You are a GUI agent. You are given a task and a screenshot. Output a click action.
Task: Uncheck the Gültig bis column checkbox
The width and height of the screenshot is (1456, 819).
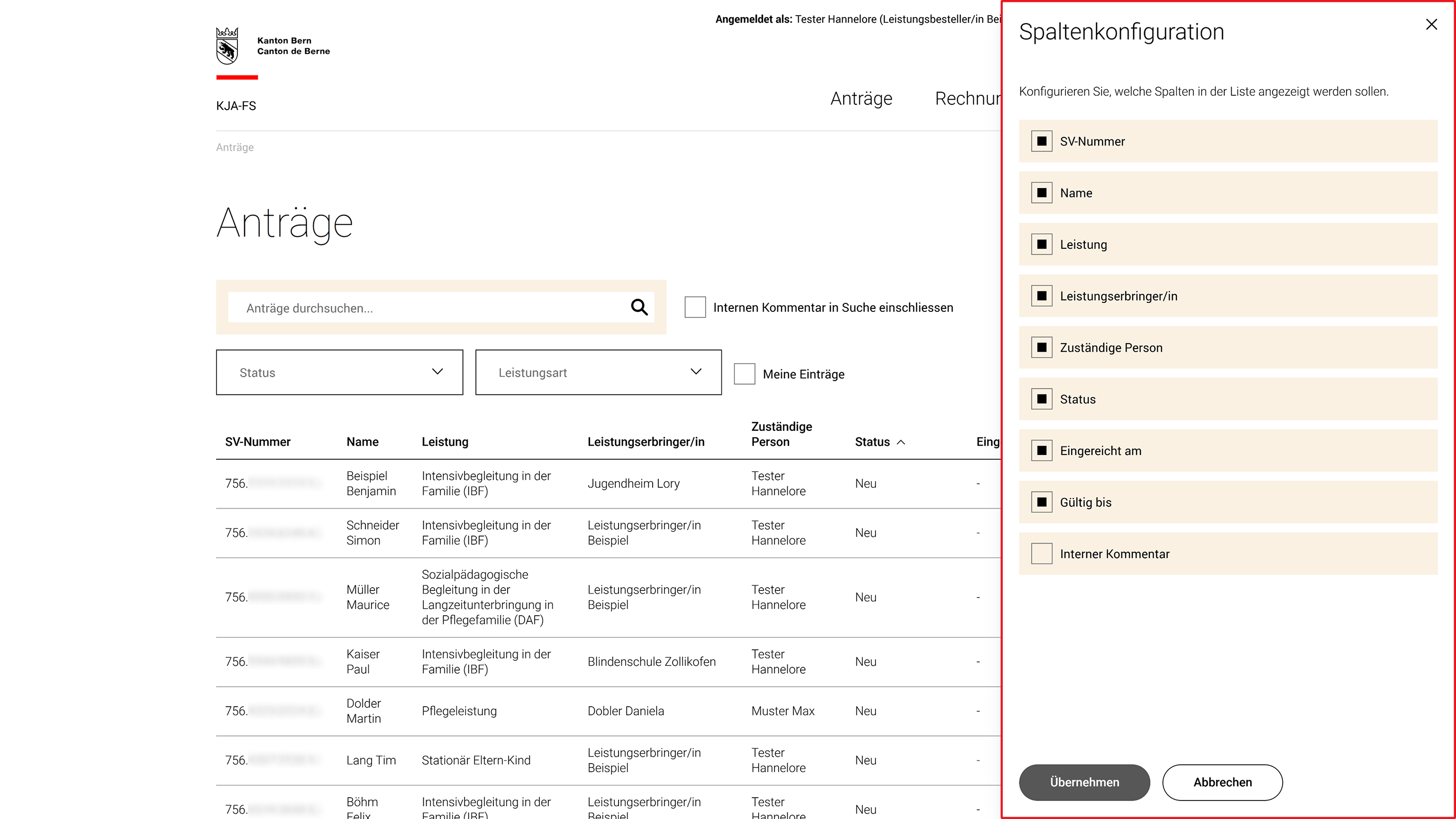1041,502
